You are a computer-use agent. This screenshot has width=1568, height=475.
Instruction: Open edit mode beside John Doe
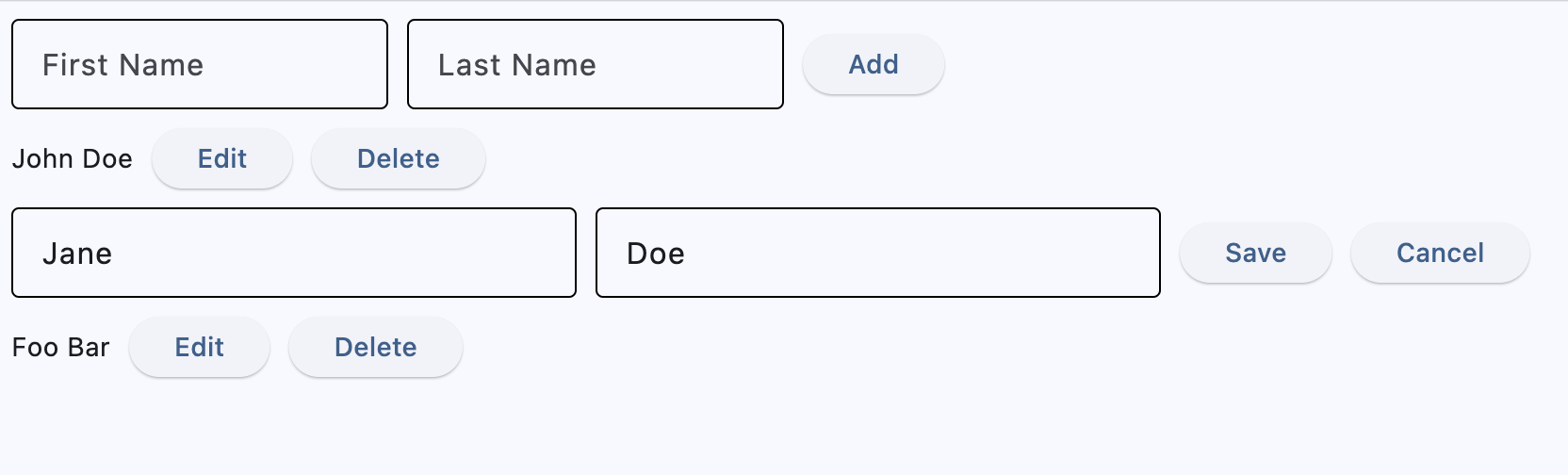point(222,158)
